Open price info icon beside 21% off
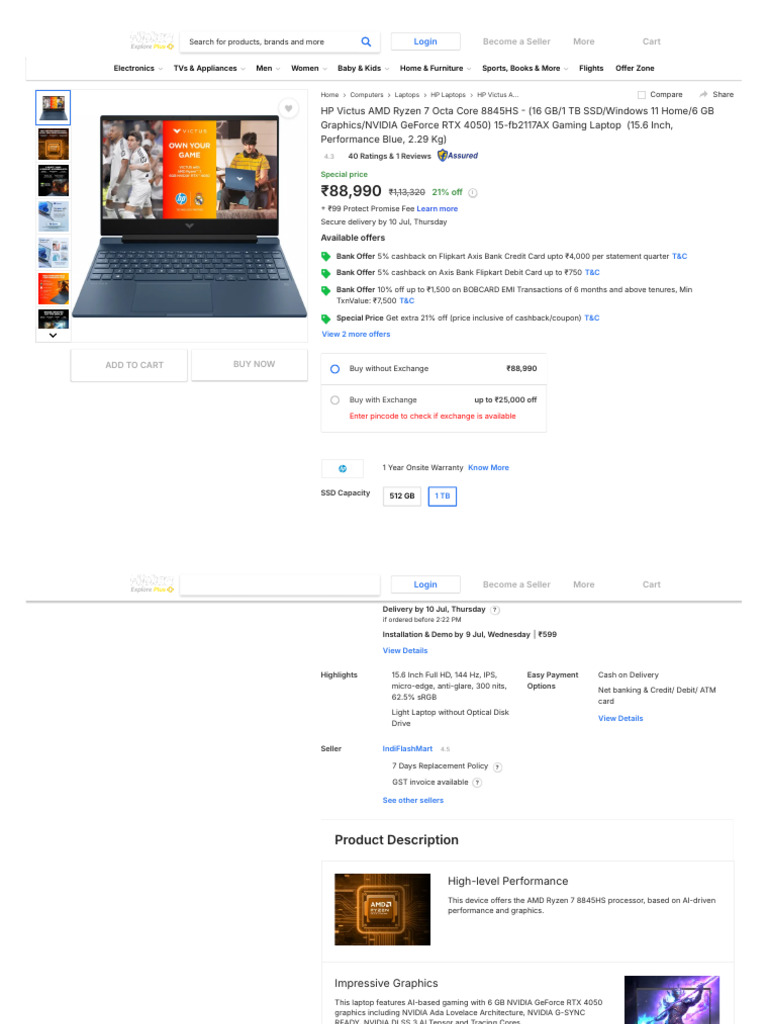Screen dimensions: 768x1024 point(473,193)
